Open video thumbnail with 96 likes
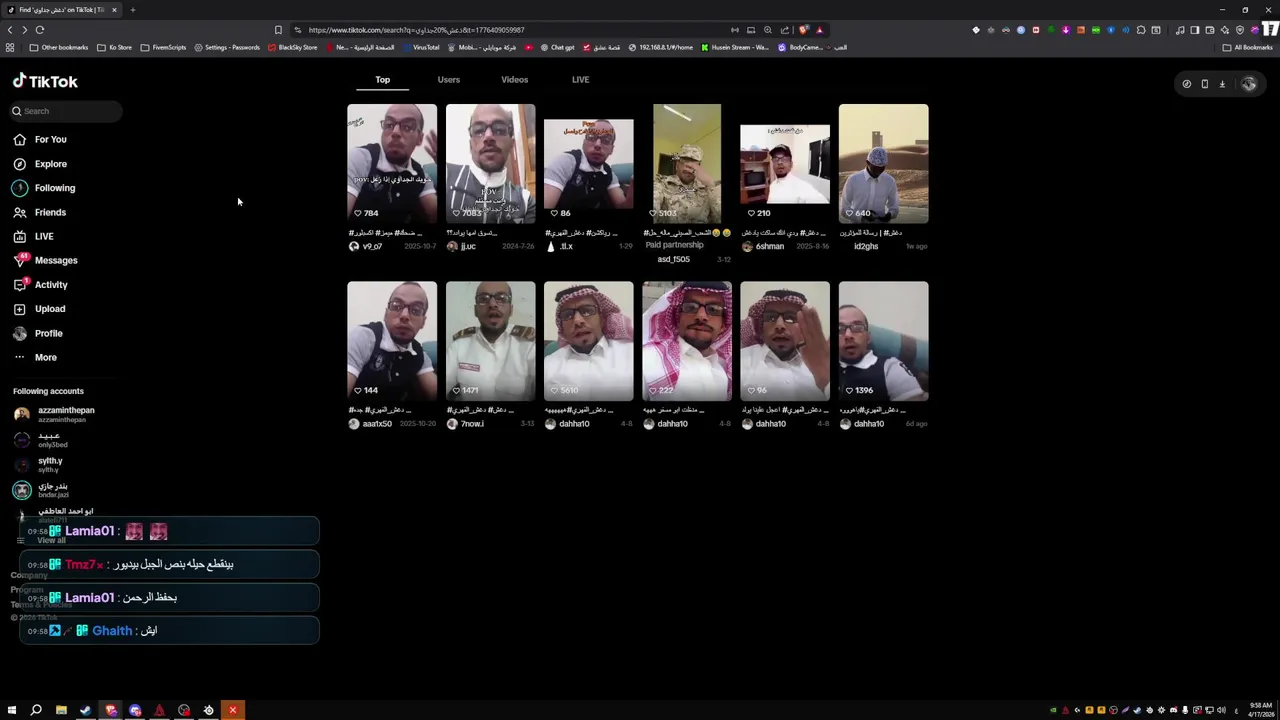1280x720 pixels. click(x=785, y=341)
